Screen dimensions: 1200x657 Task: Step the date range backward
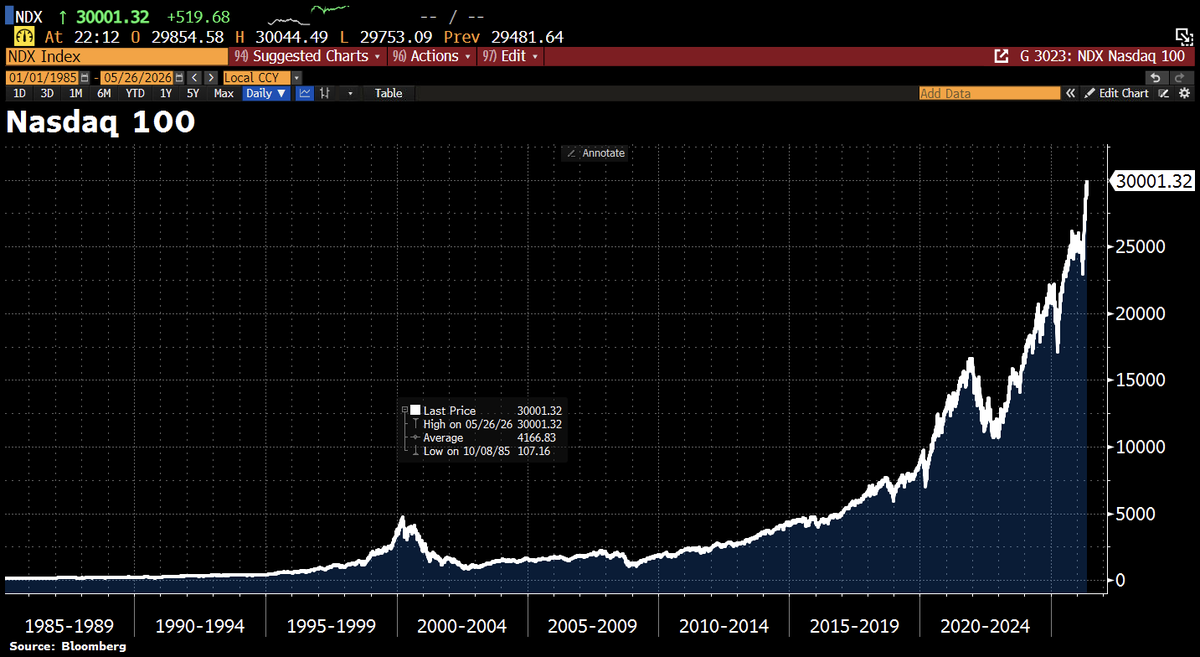tap(194, 77)
